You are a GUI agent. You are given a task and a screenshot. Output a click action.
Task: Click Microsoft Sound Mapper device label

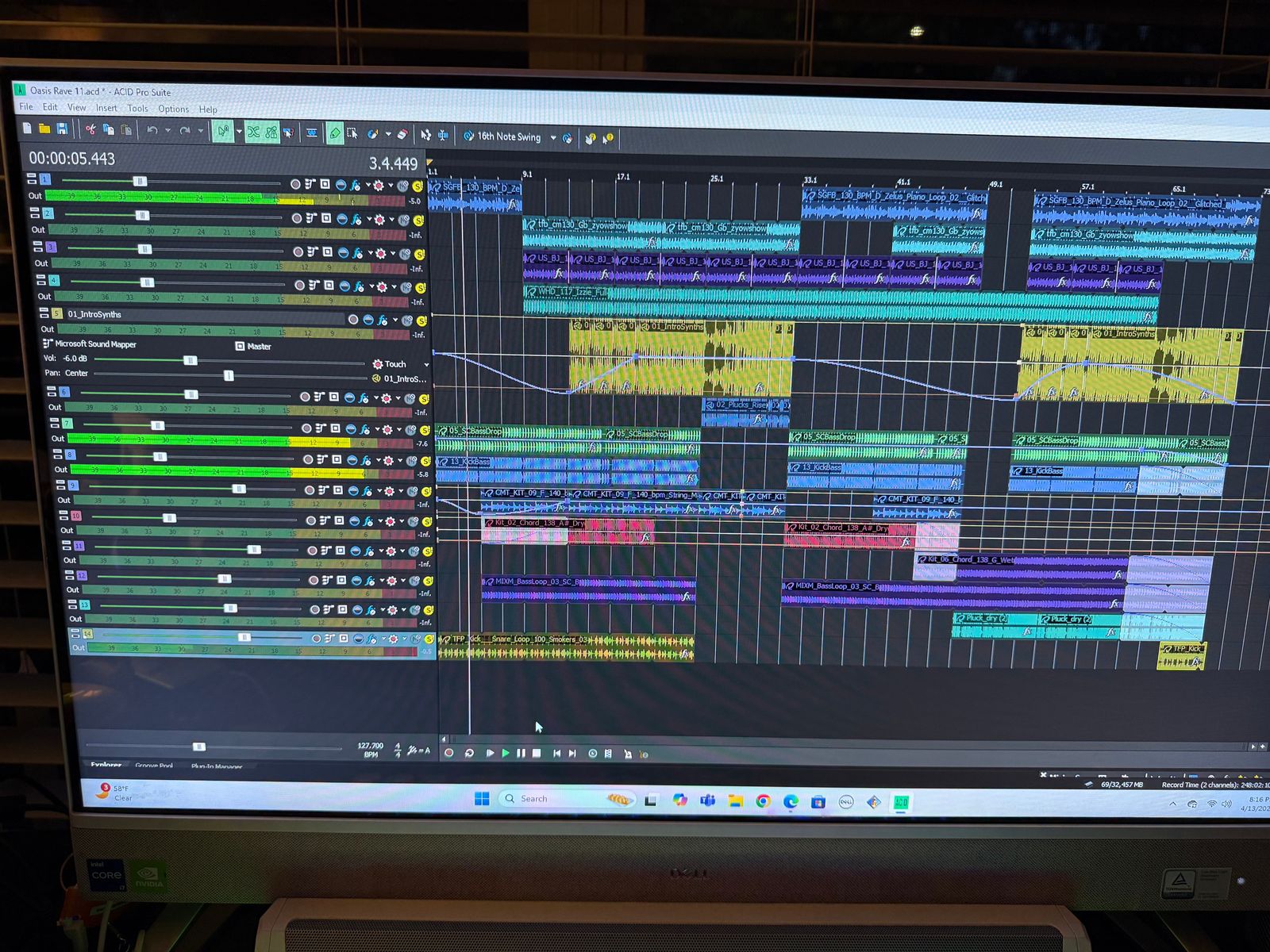coord(95,344)
